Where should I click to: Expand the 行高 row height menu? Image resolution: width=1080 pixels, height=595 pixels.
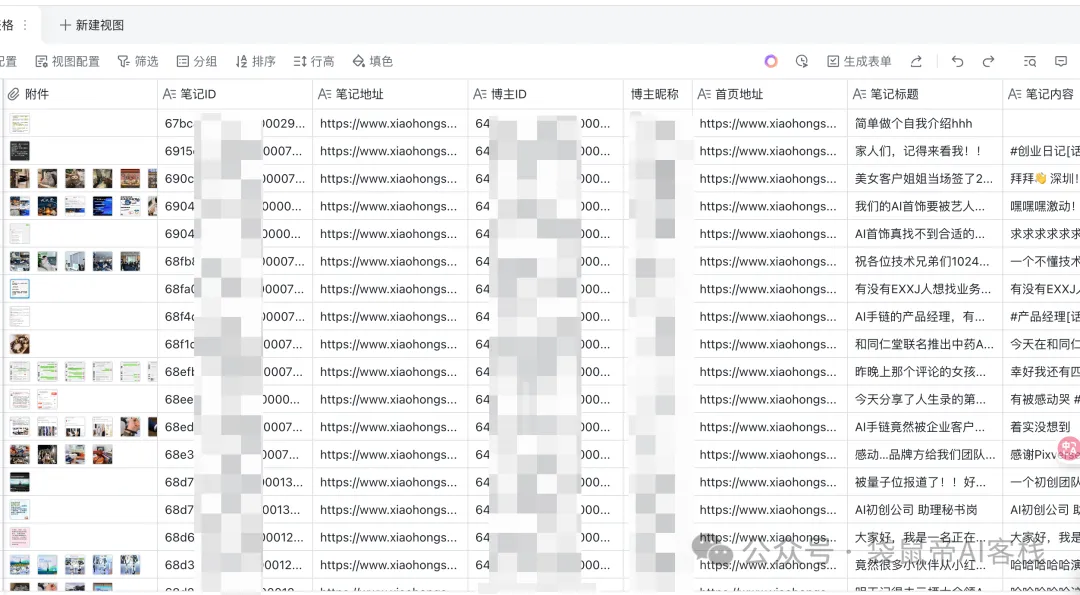[x=314, y=61]
